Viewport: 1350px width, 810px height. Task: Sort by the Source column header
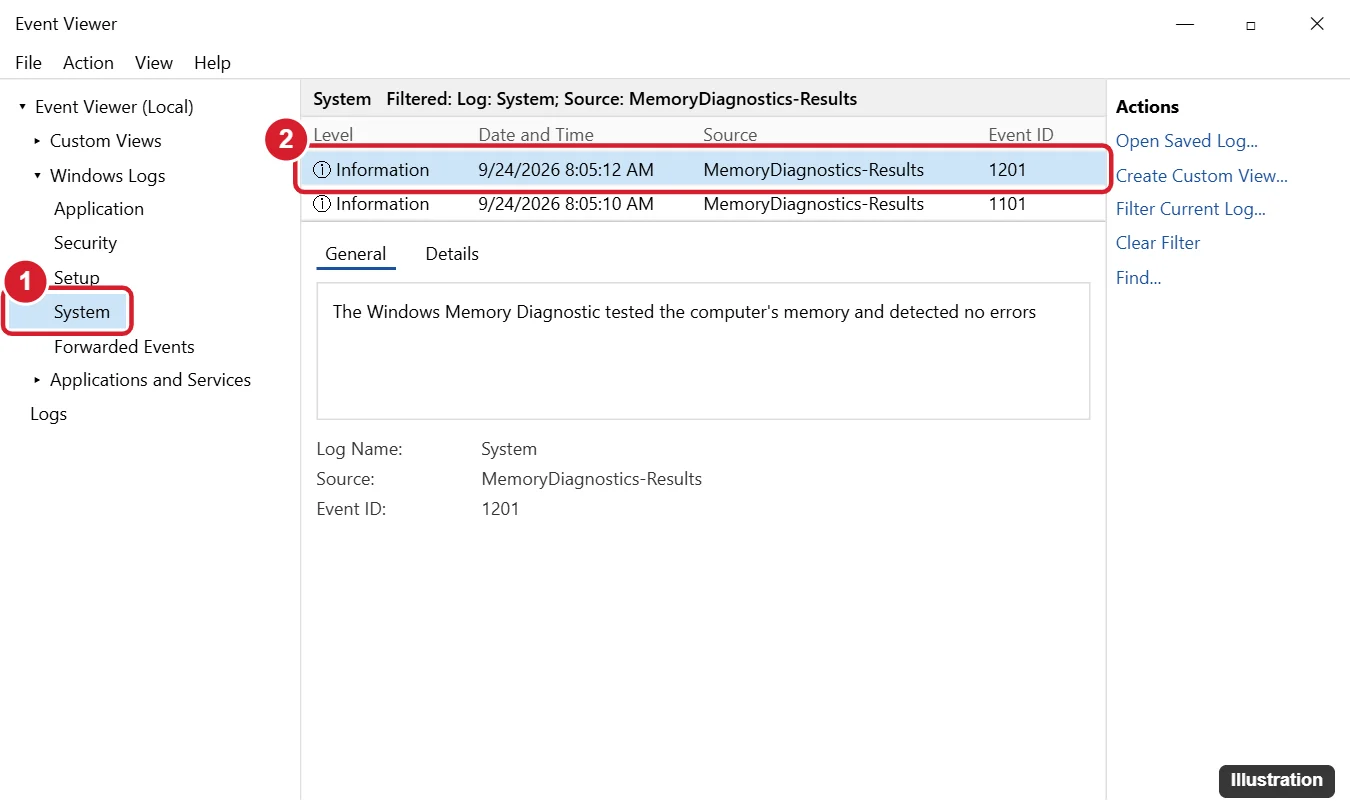point(730,135)
